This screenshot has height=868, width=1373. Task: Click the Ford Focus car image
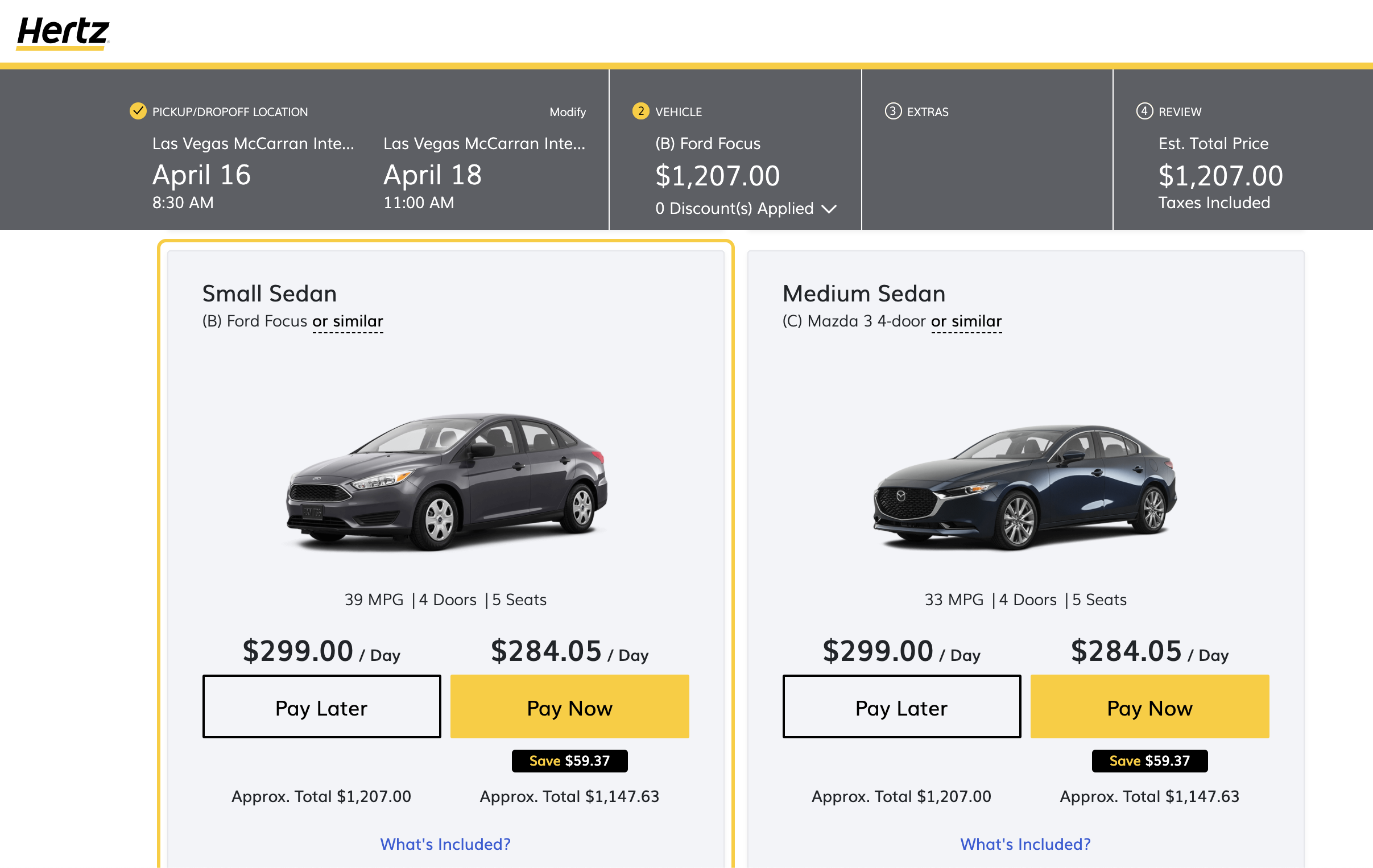[x=446, y=482]
